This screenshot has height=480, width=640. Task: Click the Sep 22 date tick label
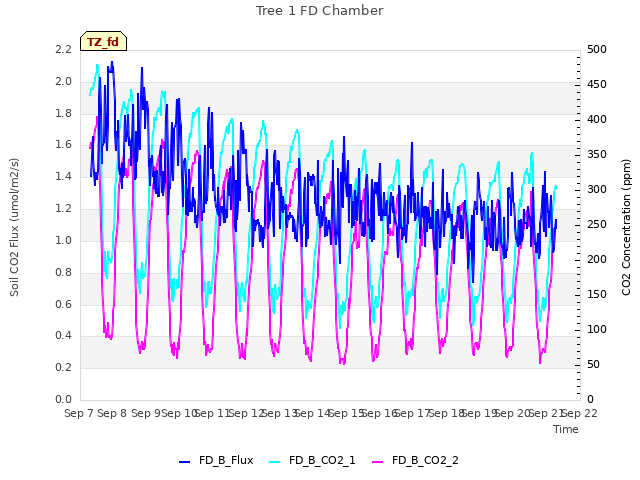click(580, 413)
